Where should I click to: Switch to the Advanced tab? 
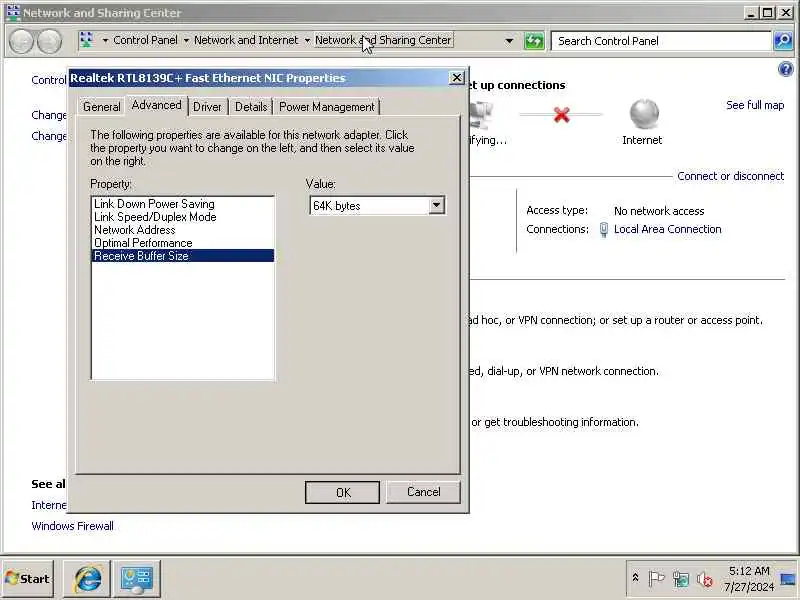pyautogui.click(x=156, y=105)
